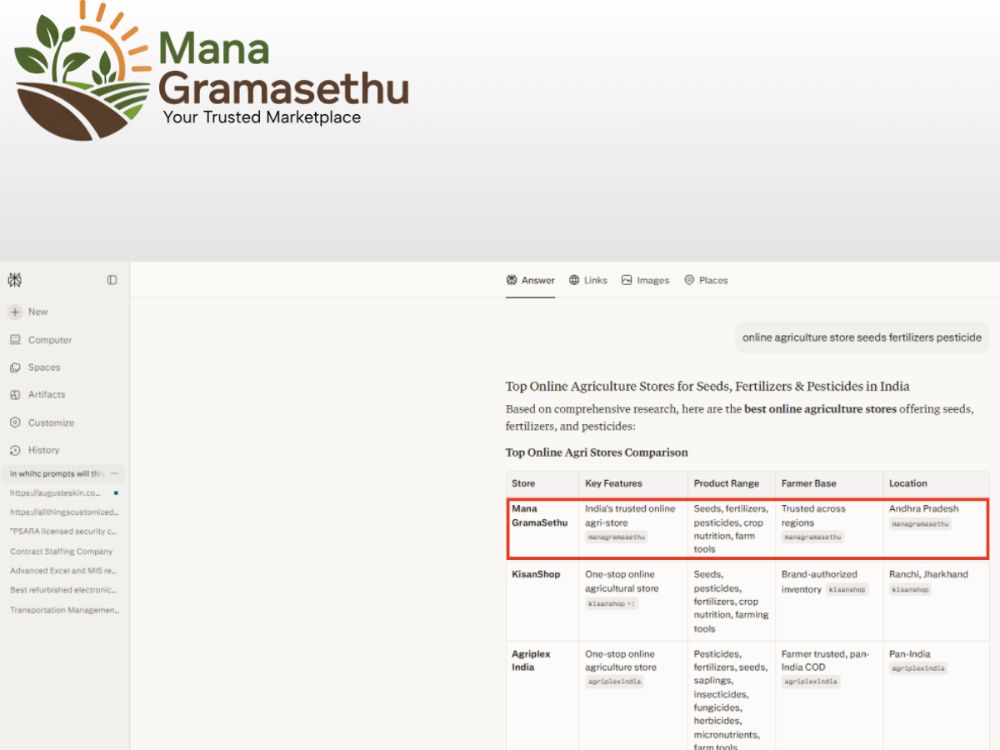Open history thread 'https://augusteskin.co...'
1000x750 pixels.
click(x=55, y=493)
